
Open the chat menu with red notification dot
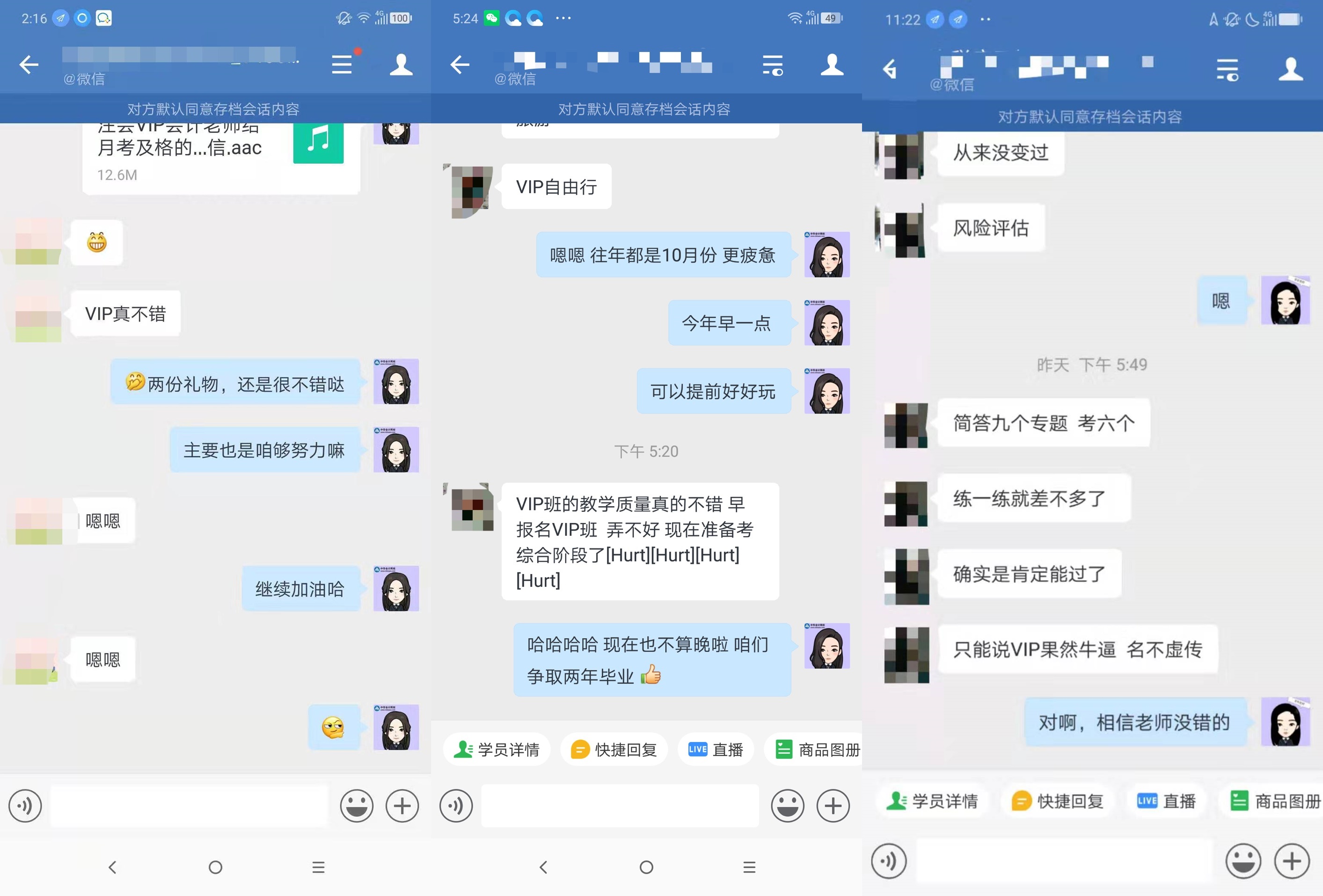point(342,64)
